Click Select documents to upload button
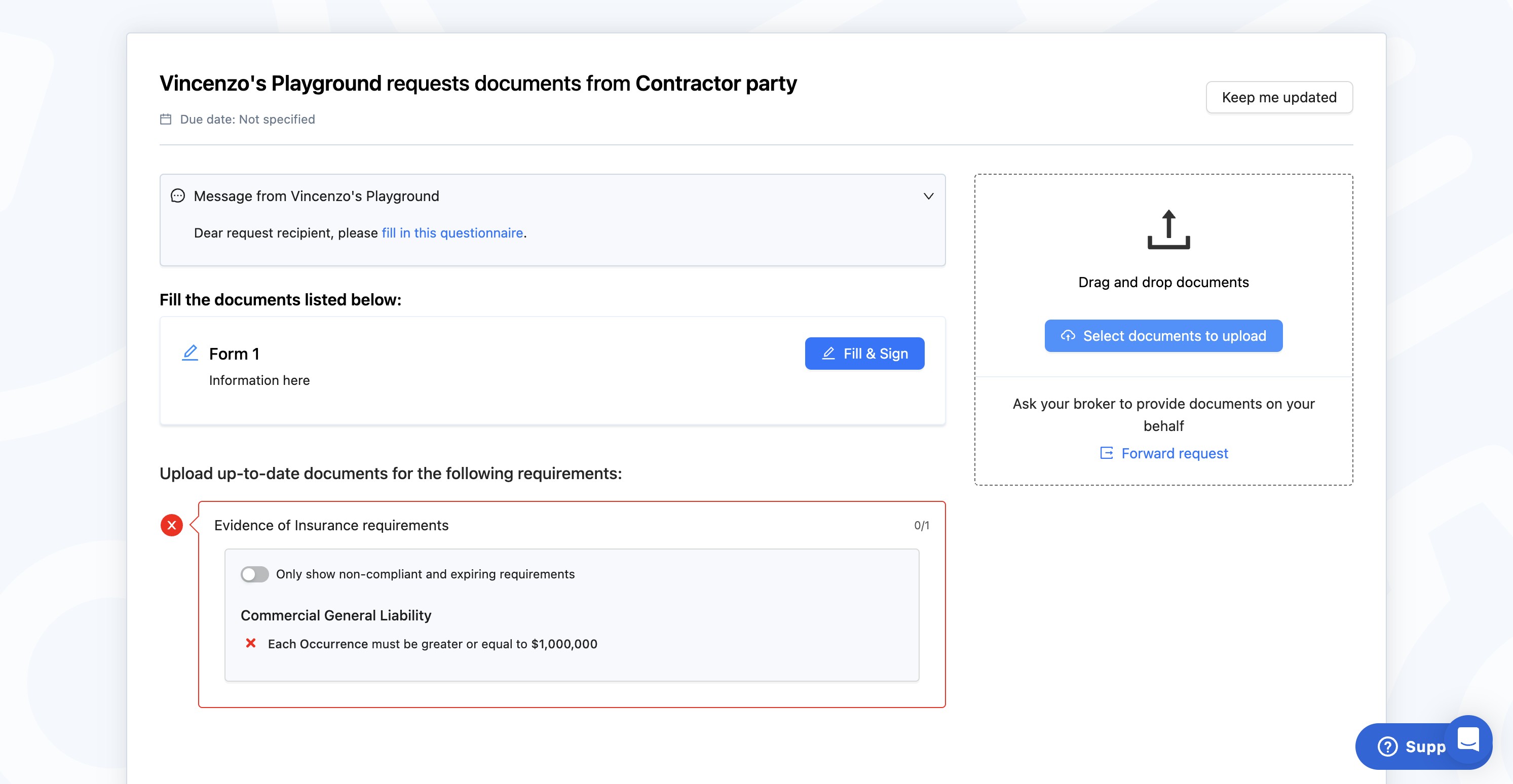 point(1163,336)
